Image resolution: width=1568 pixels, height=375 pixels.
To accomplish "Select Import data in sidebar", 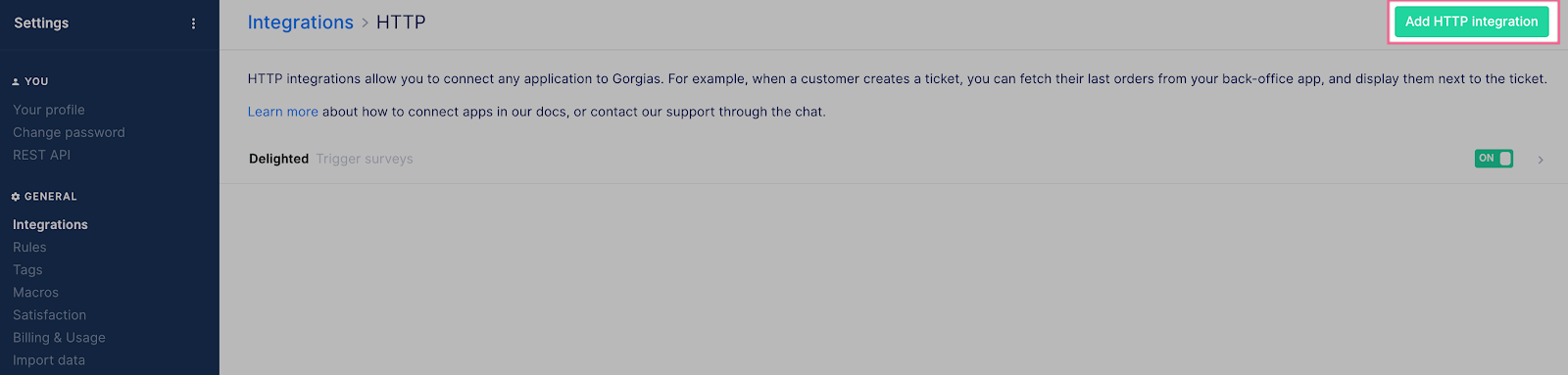I will [x=49, y=359].
